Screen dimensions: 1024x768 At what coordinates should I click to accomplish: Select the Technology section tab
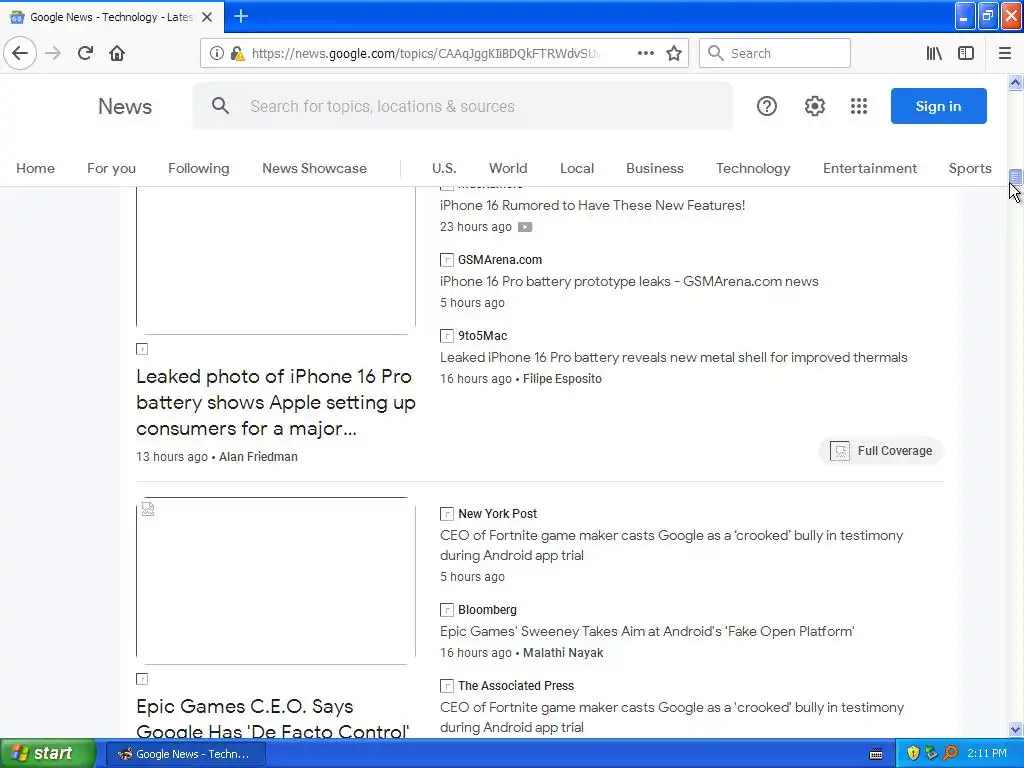pos(753,168)
